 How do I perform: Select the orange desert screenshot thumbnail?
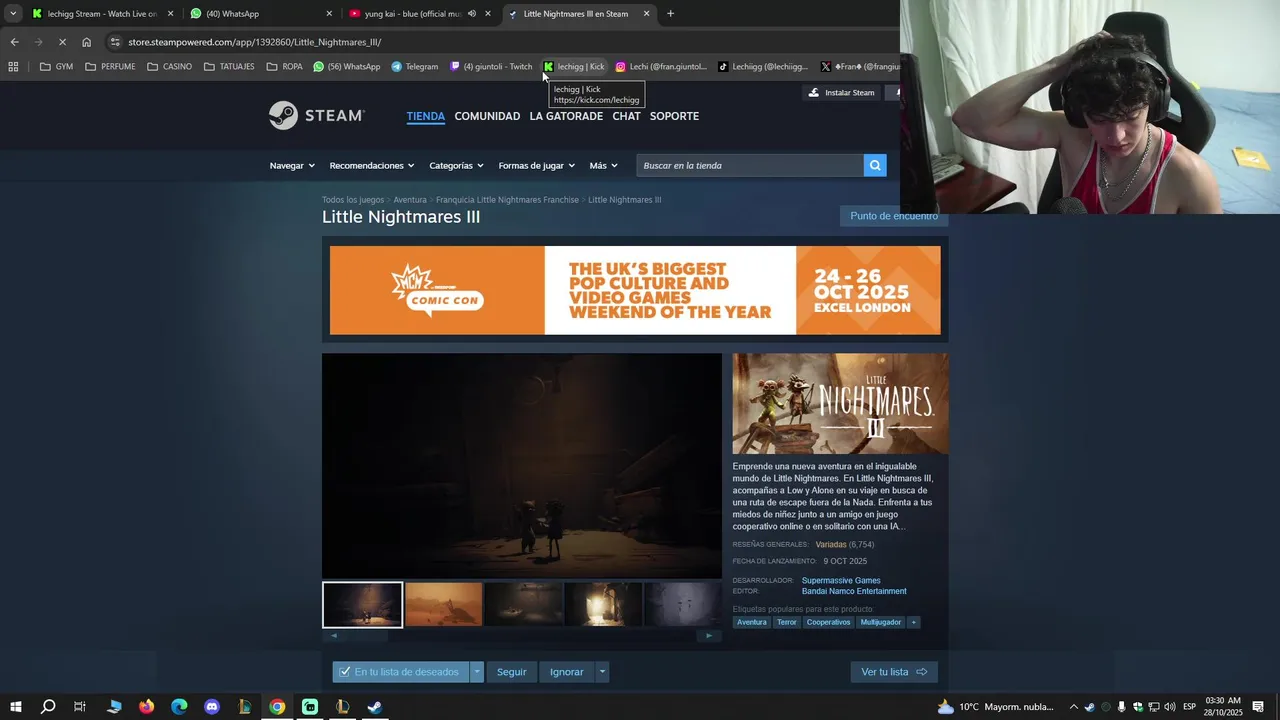[443, 604]
